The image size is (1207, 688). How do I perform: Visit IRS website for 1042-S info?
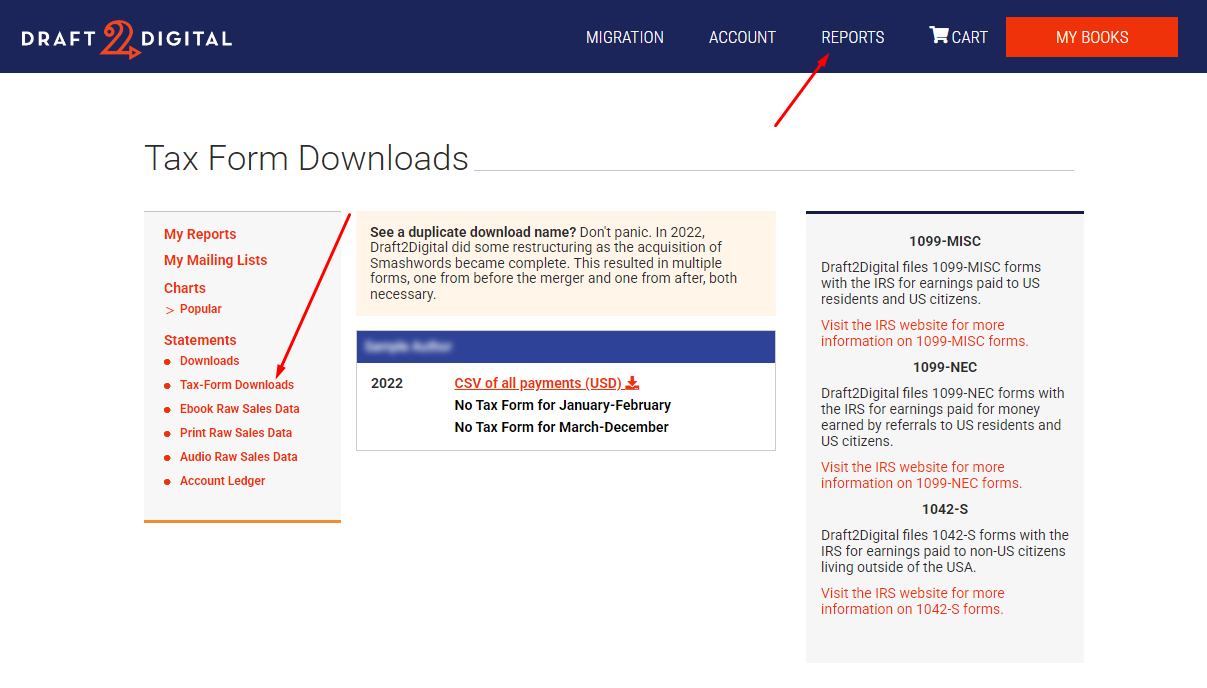pos(913,601)
